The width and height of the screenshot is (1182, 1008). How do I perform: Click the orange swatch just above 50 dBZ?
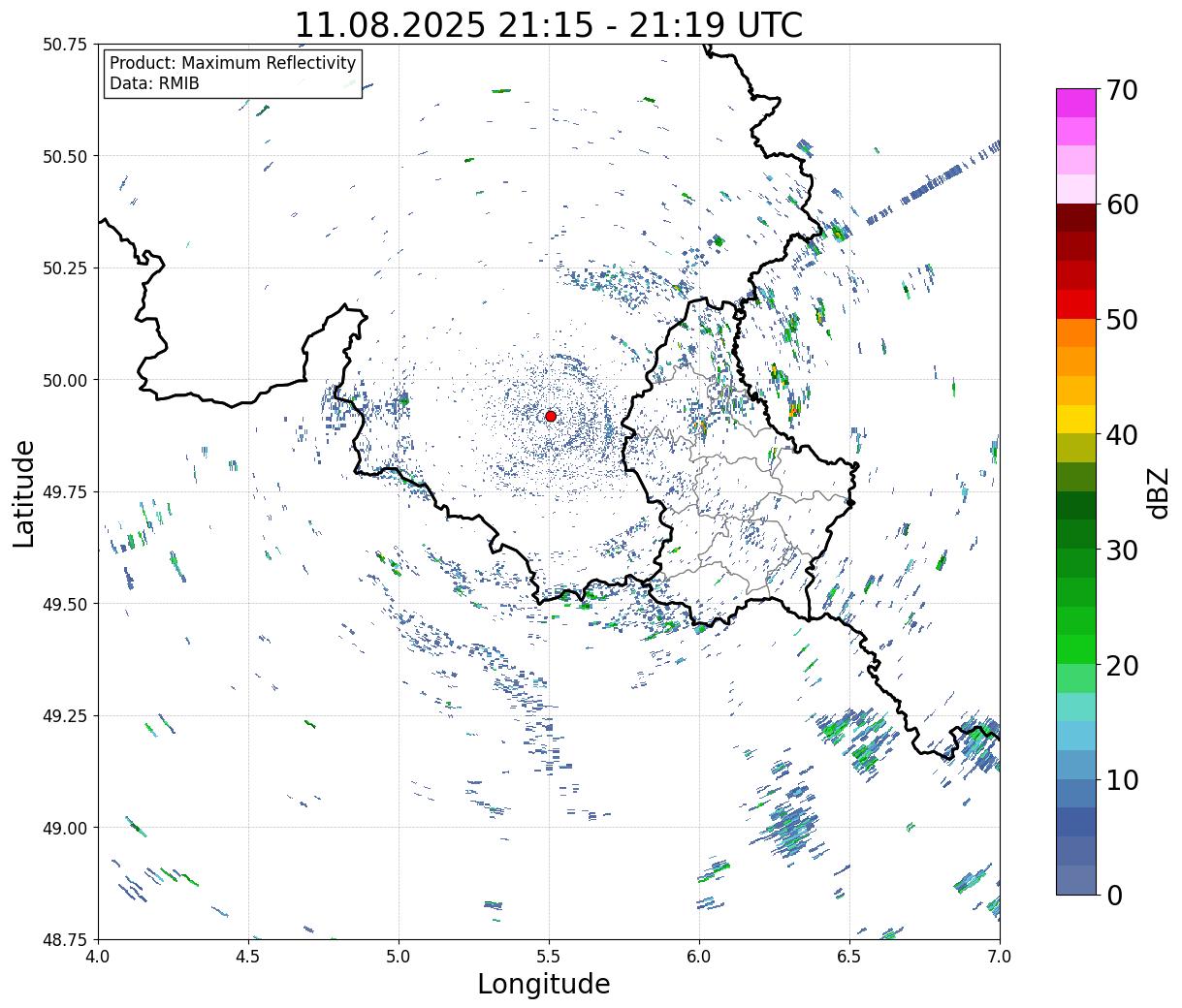[x=1076, y=333]
